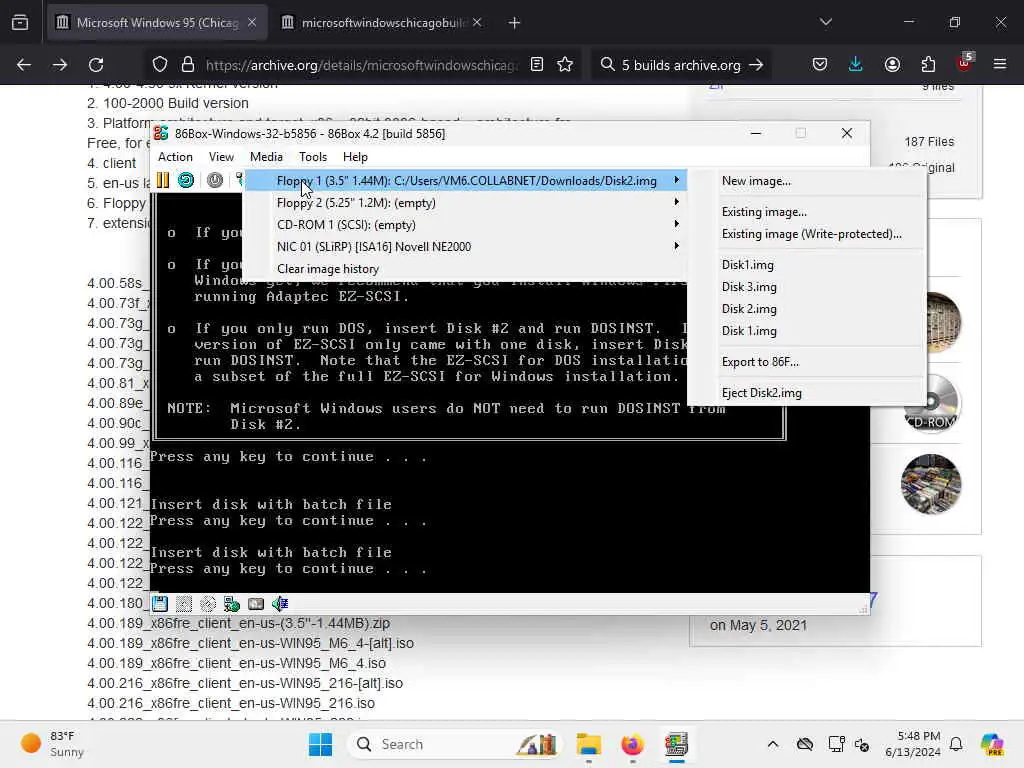Viewport: 1024px width, 768px height.
Task: Click the Firefox reload page icon
Action: 96,65
